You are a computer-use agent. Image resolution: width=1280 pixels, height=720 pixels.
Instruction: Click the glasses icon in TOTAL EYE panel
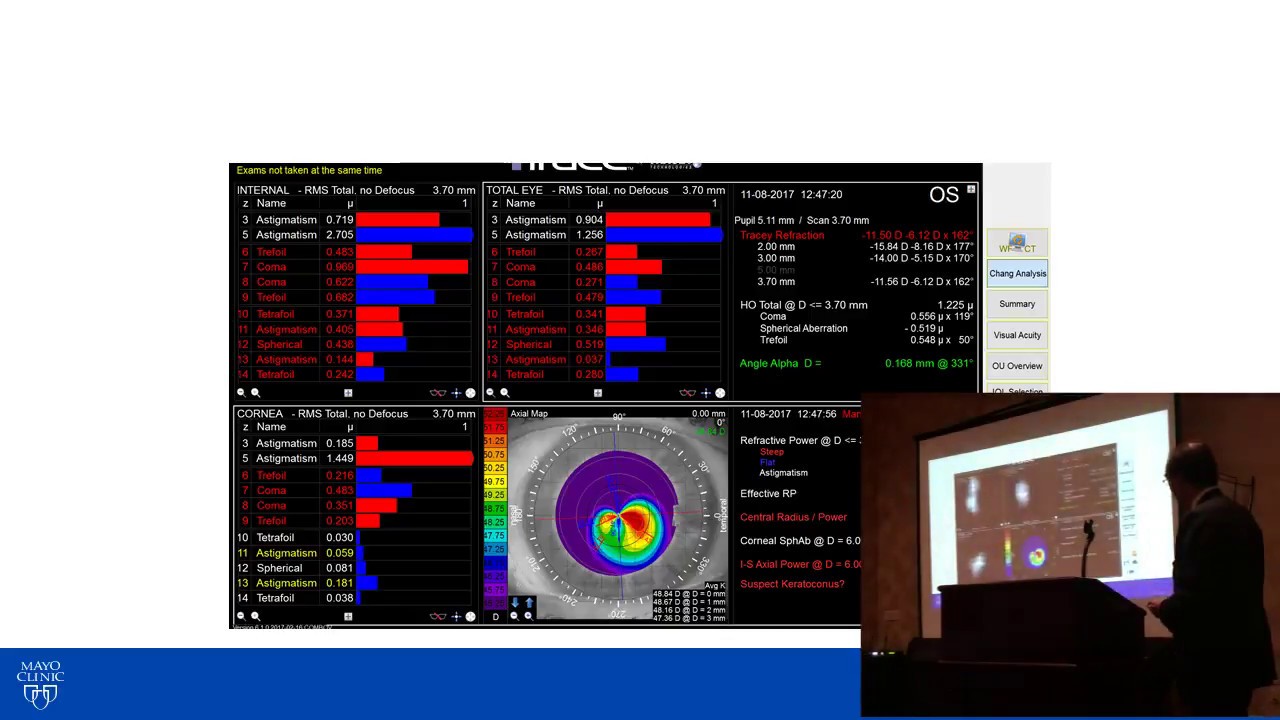click(687, 393)
